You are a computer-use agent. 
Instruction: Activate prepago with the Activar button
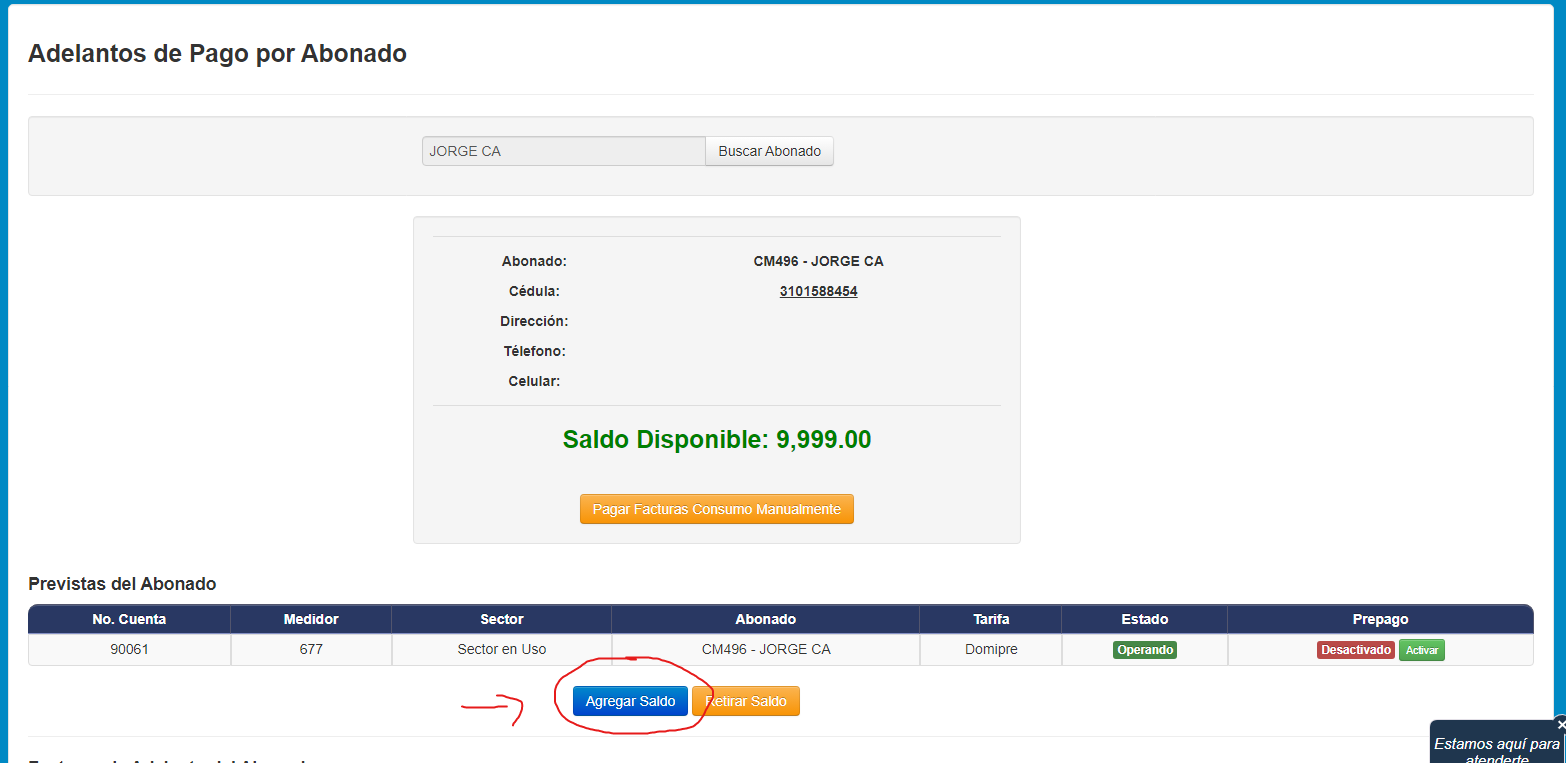click(x=1422, y=650)
